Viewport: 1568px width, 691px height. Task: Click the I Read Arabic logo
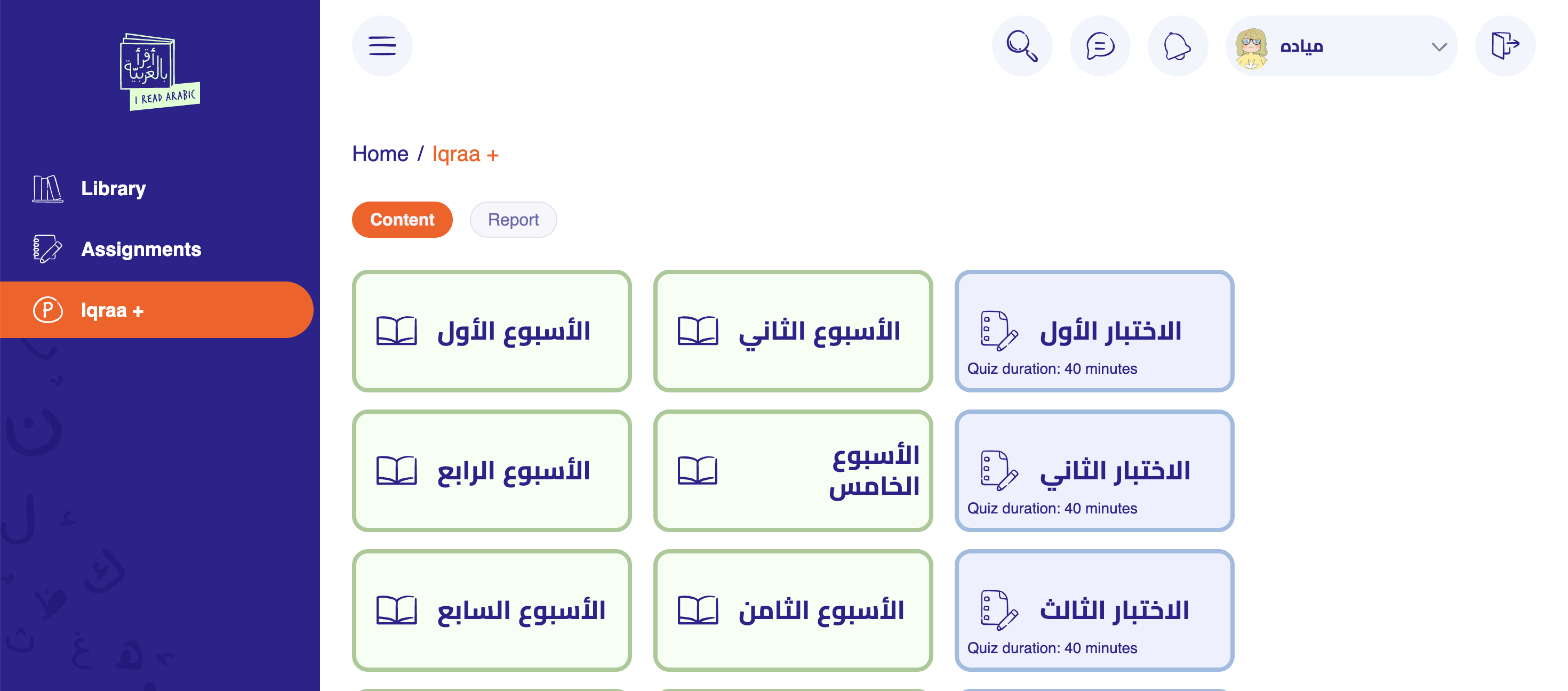[x=159, y=72]
